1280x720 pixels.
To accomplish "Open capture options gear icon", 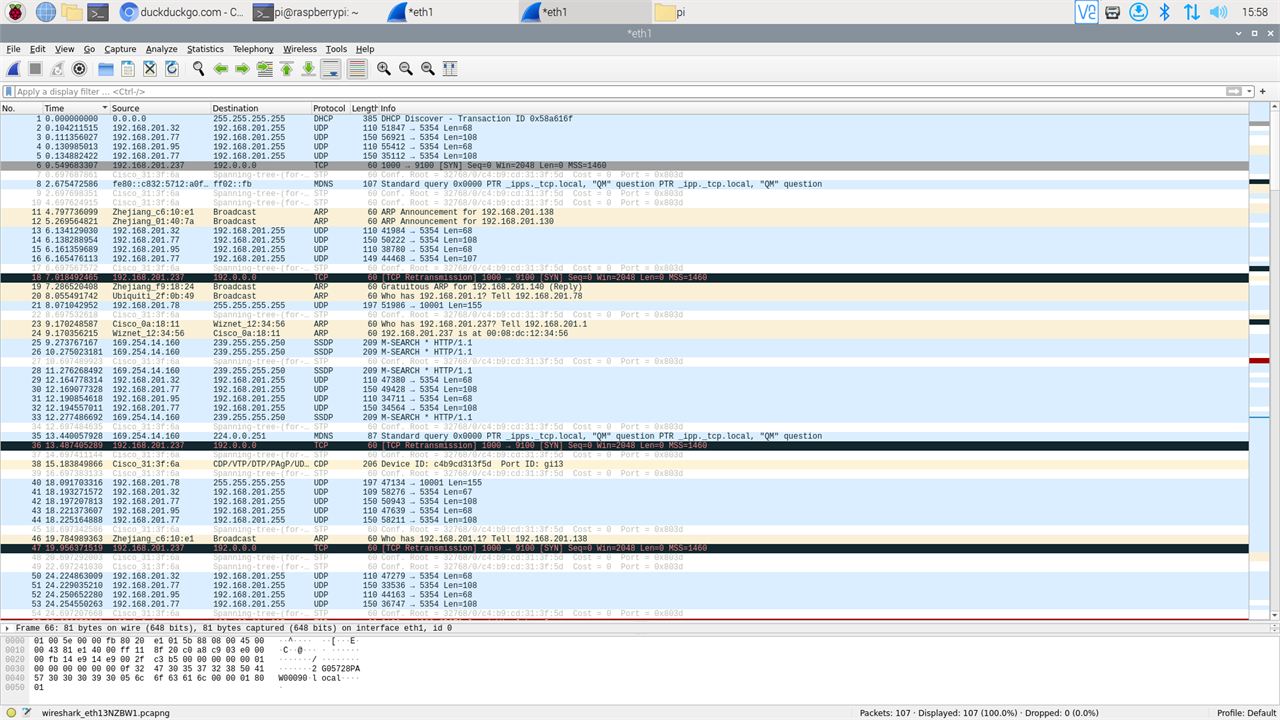I will click(79, 69).
